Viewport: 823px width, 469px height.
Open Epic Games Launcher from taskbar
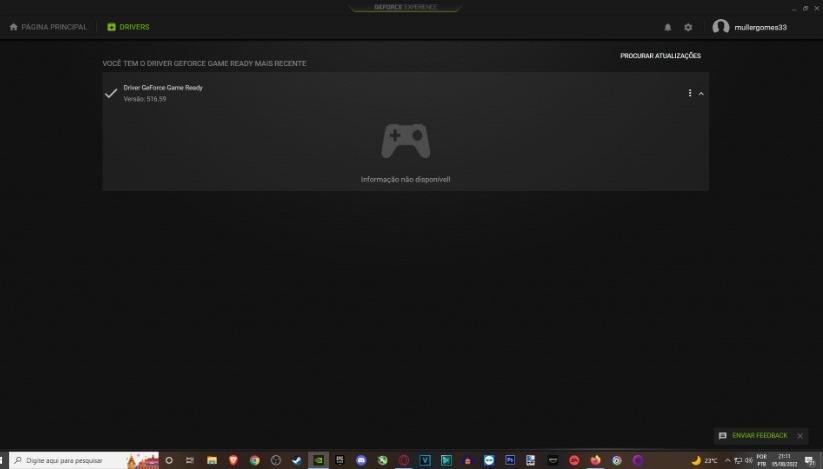click(x=340, y=460)
